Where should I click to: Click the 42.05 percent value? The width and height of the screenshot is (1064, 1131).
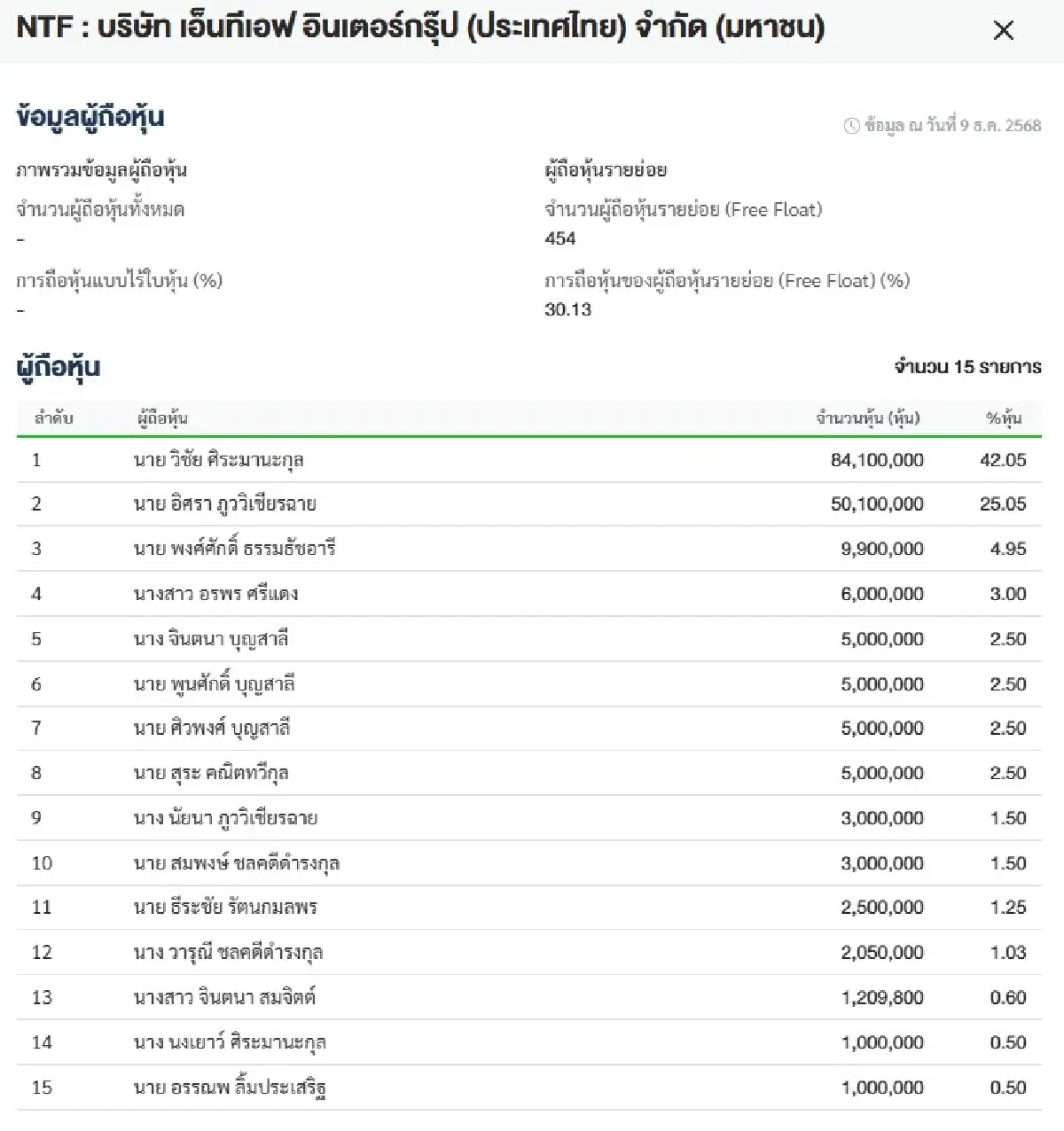pos(1003,460)
